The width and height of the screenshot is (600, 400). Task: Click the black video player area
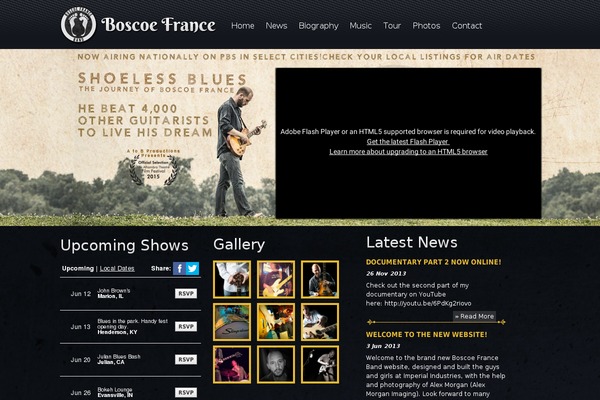click(408, 143)
